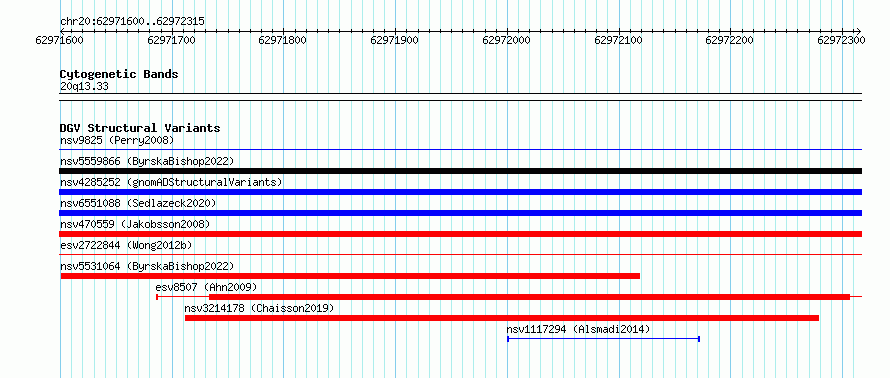Click the 62971600 ruler coordinate
The width and height of the screenshot is (890, 378).
coord(59,40)
